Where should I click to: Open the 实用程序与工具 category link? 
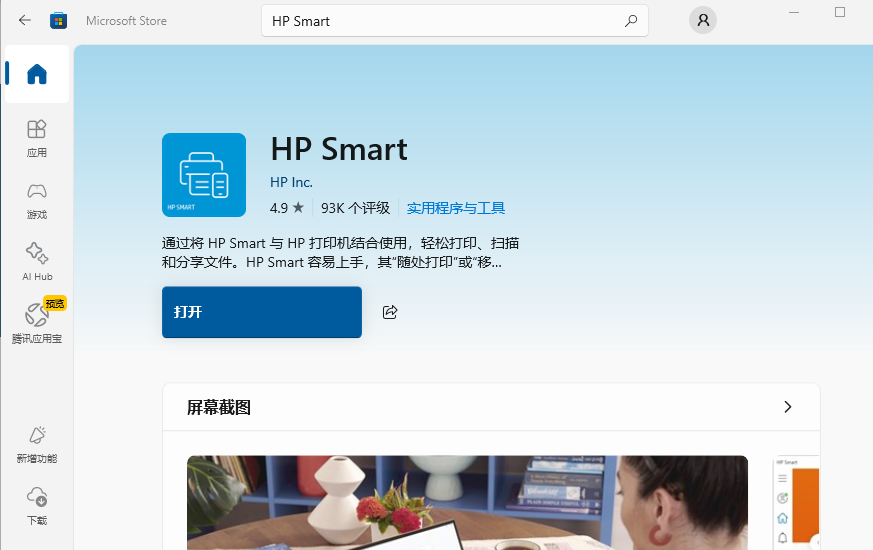click(455, 208)
